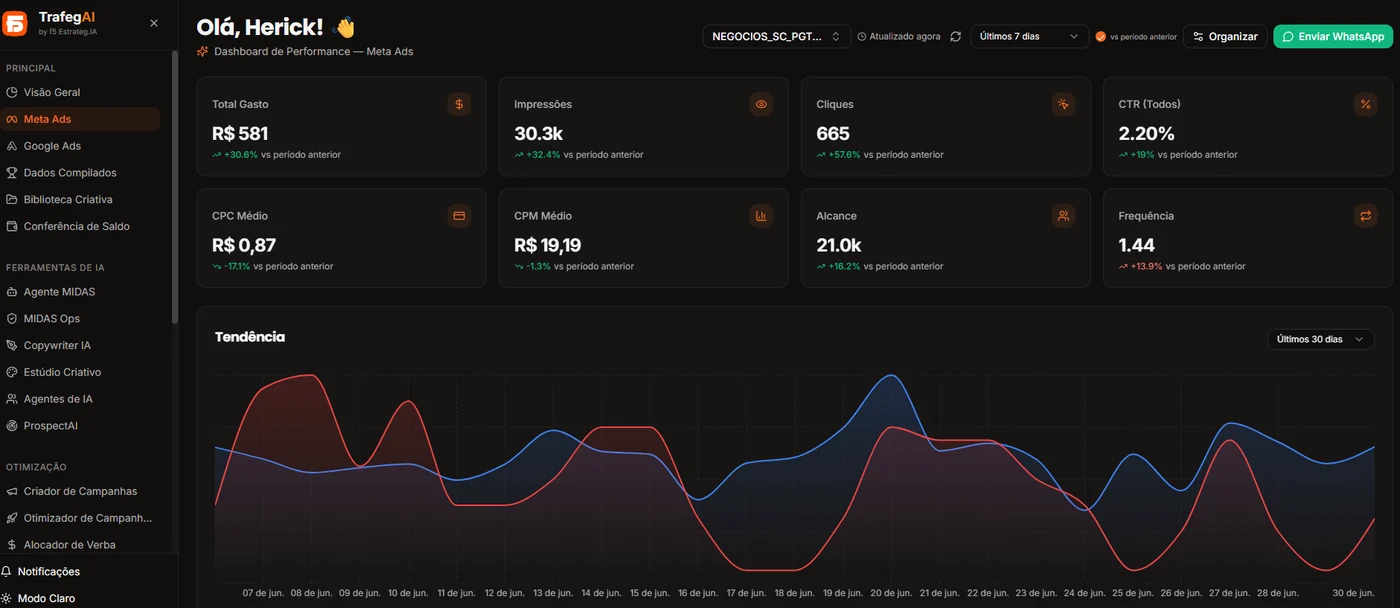Screen dimensions: 1400x608
Task: Click the megaphone icon by Criador de Campanhas
Action: [12, 491]
